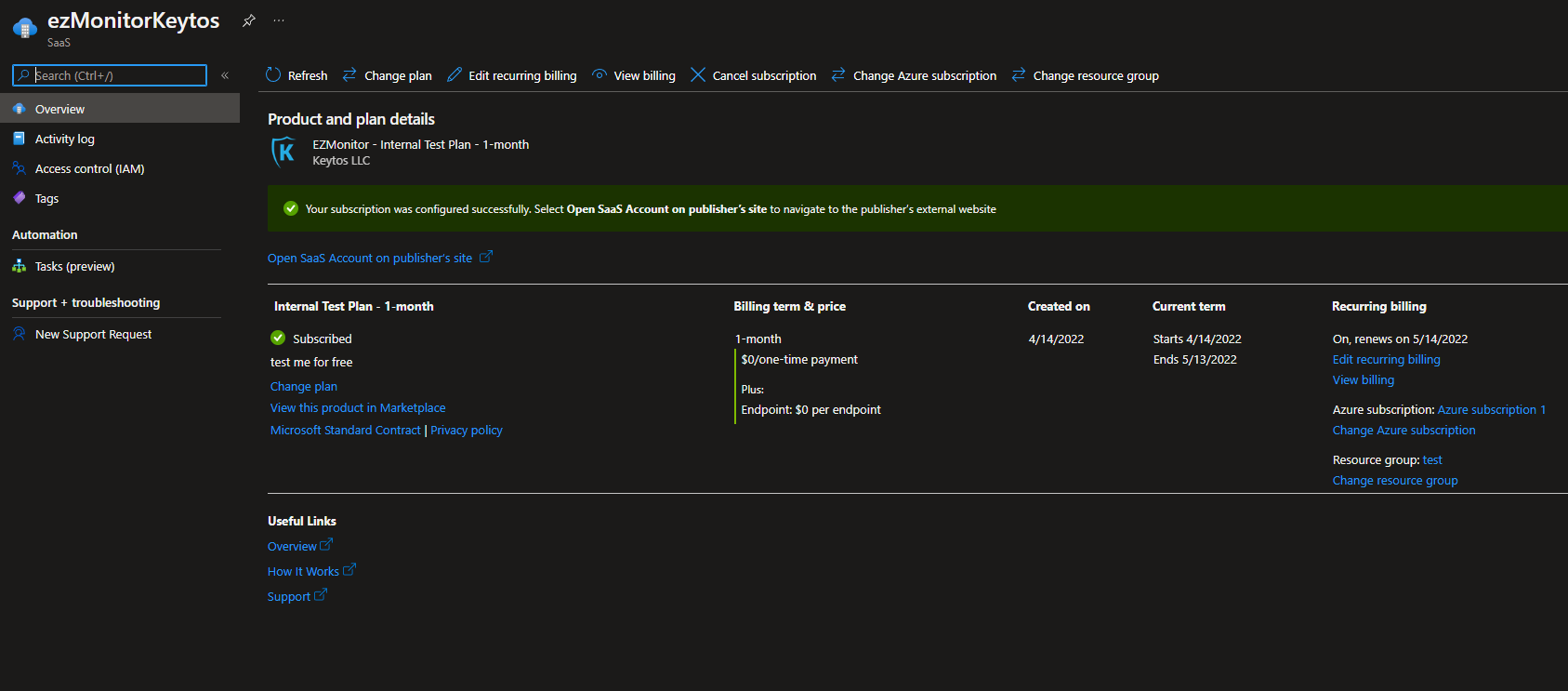Open the How It Works link
Screen dimensions: 1568x691
point(303,571)
